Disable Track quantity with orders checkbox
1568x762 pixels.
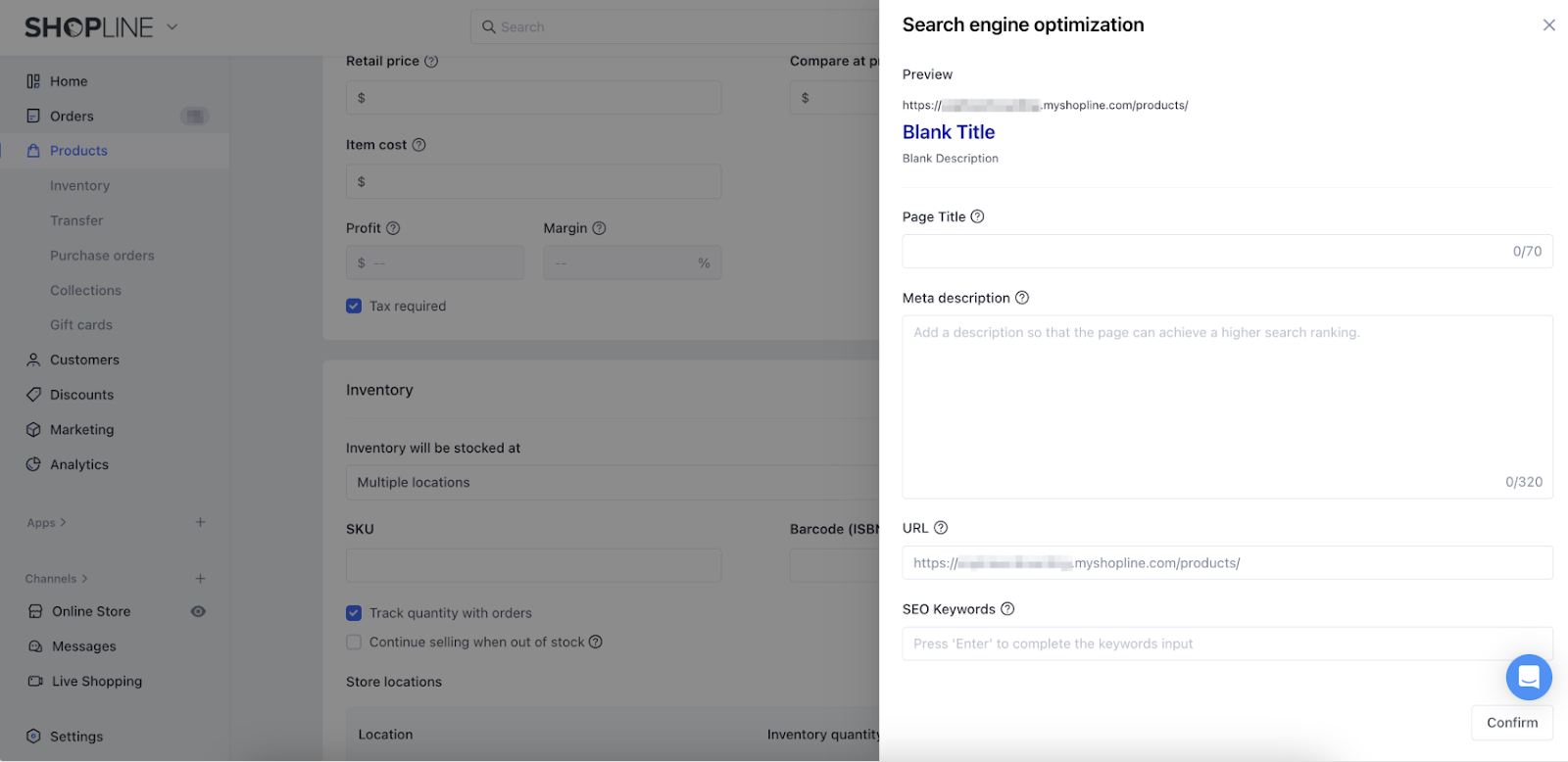pos(354,613)
